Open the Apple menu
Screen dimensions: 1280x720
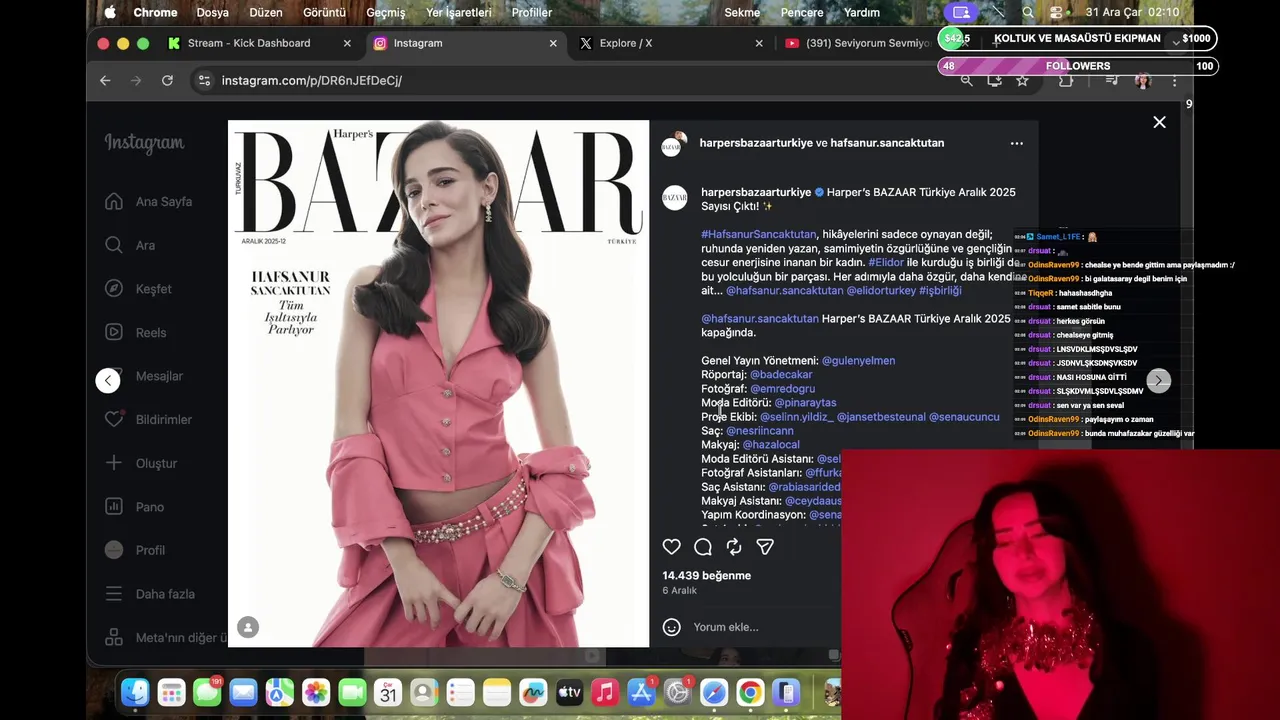click(x=111, y=12)
